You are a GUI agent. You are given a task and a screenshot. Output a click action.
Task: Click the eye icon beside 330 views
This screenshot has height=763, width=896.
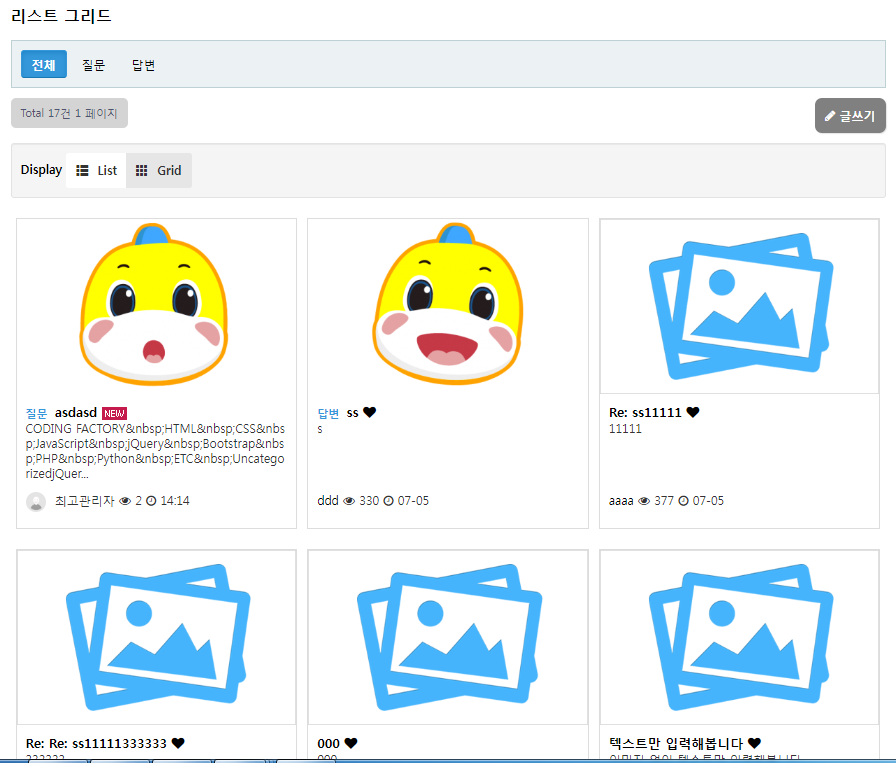click(x=349, y=501)
